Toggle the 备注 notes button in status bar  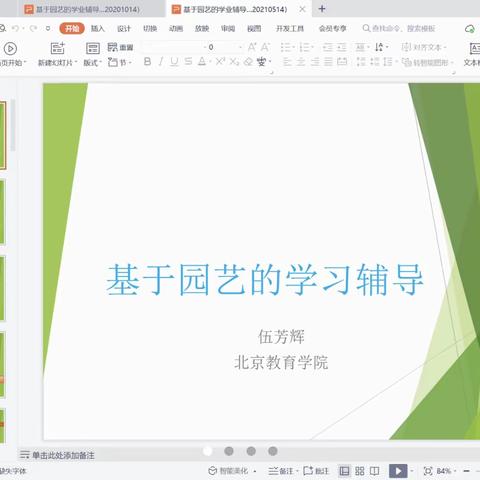281,471
